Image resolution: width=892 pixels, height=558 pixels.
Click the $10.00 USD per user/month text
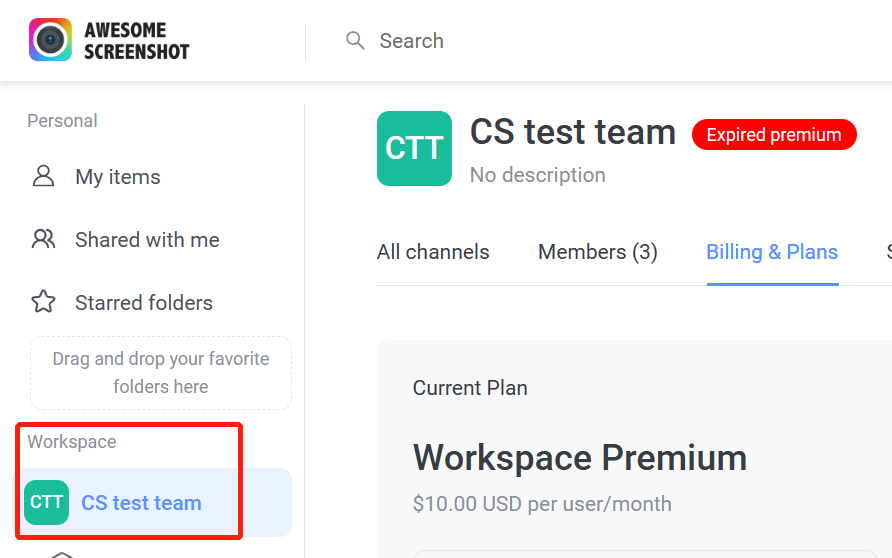(542, 504)
